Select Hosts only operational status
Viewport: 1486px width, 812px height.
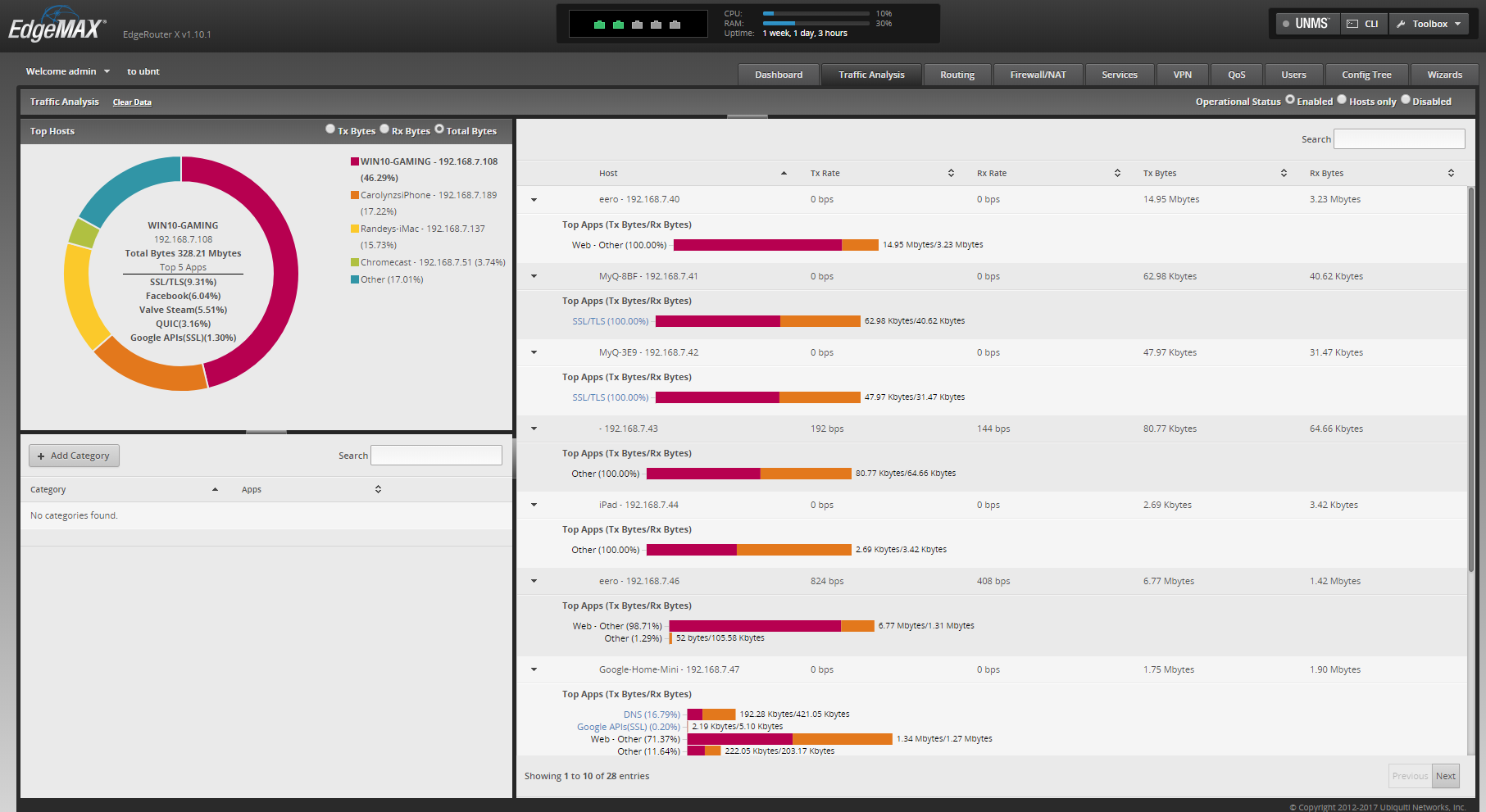1342,100
